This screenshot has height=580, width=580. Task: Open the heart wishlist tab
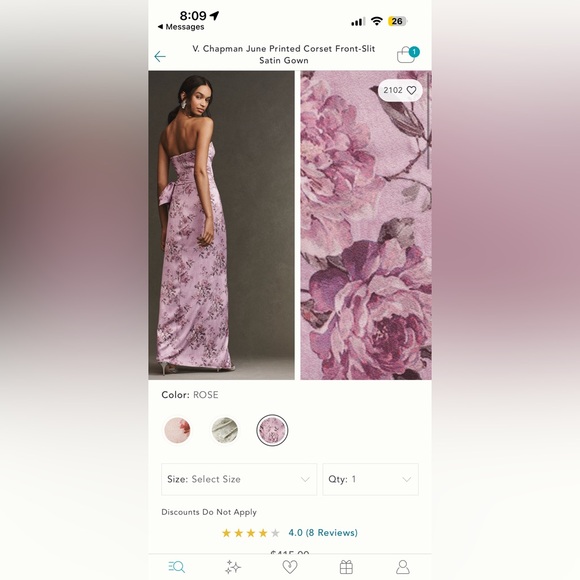(290, 567)
